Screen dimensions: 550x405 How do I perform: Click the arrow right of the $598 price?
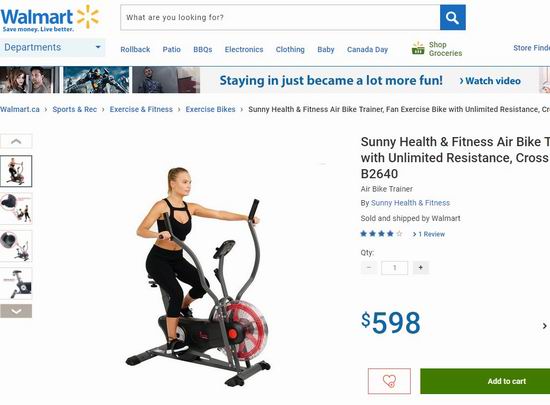click(544, 326)
